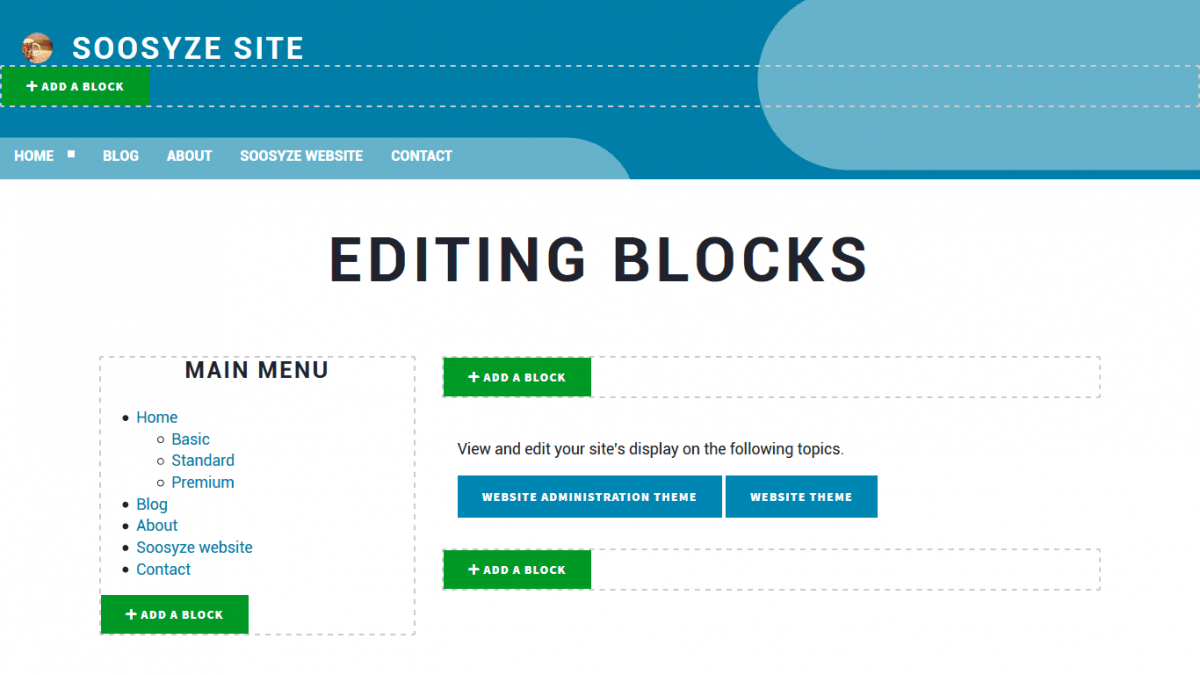Click Soosyze website link in Main Menu list
This screenshot has width=1200, height=675.
coord(194,547)
